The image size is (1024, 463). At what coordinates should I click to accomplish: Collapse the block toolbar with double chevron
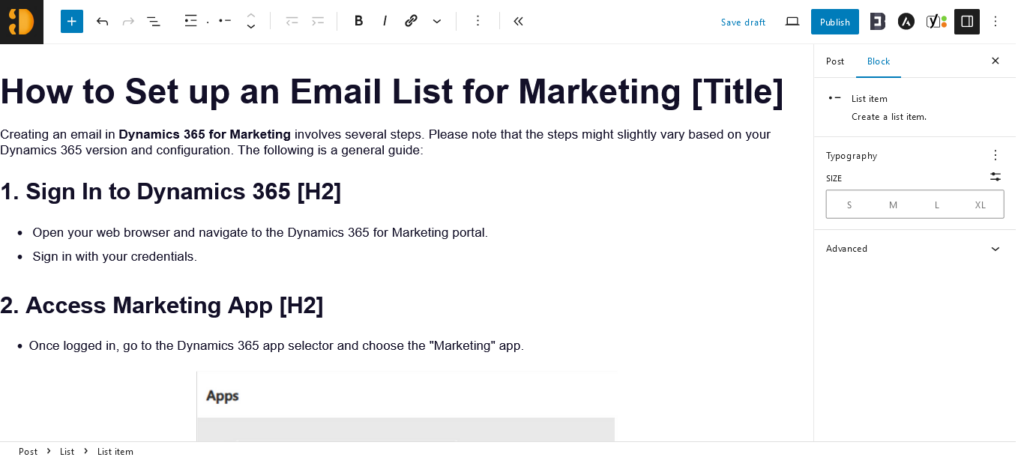(518, 22)
